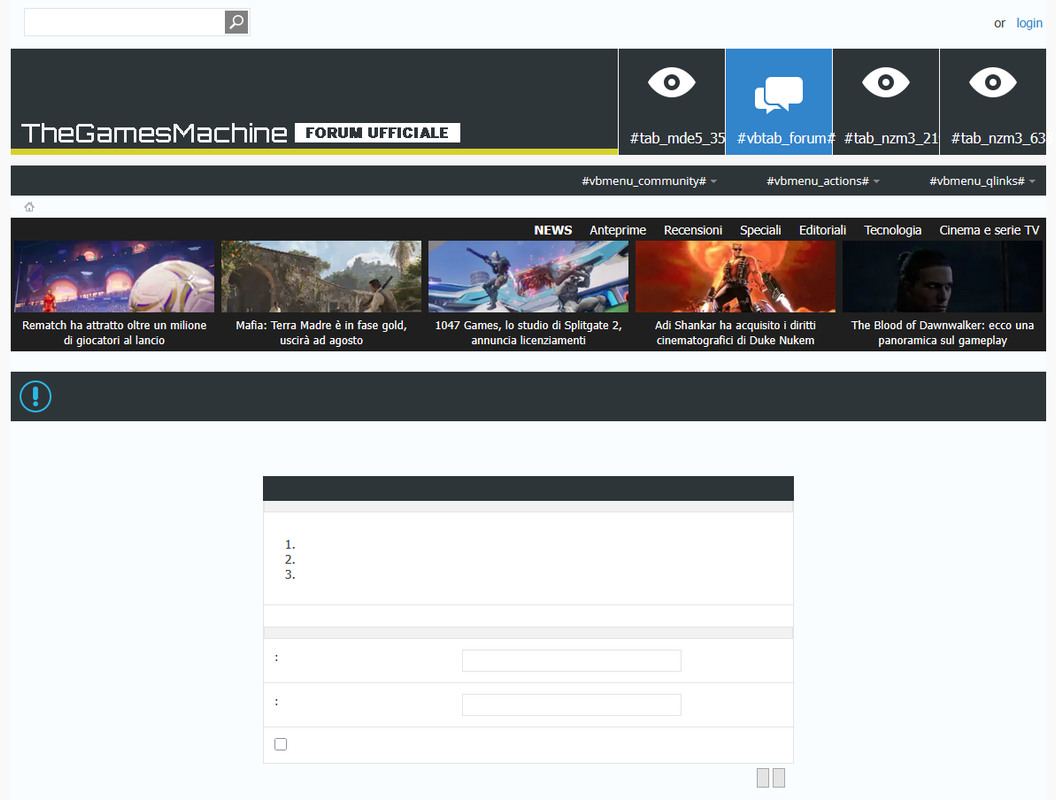Screen dimensions: 1056x800
Task: Open the Rematch soccer ball thumbnail
Action: tap(114, 277)
